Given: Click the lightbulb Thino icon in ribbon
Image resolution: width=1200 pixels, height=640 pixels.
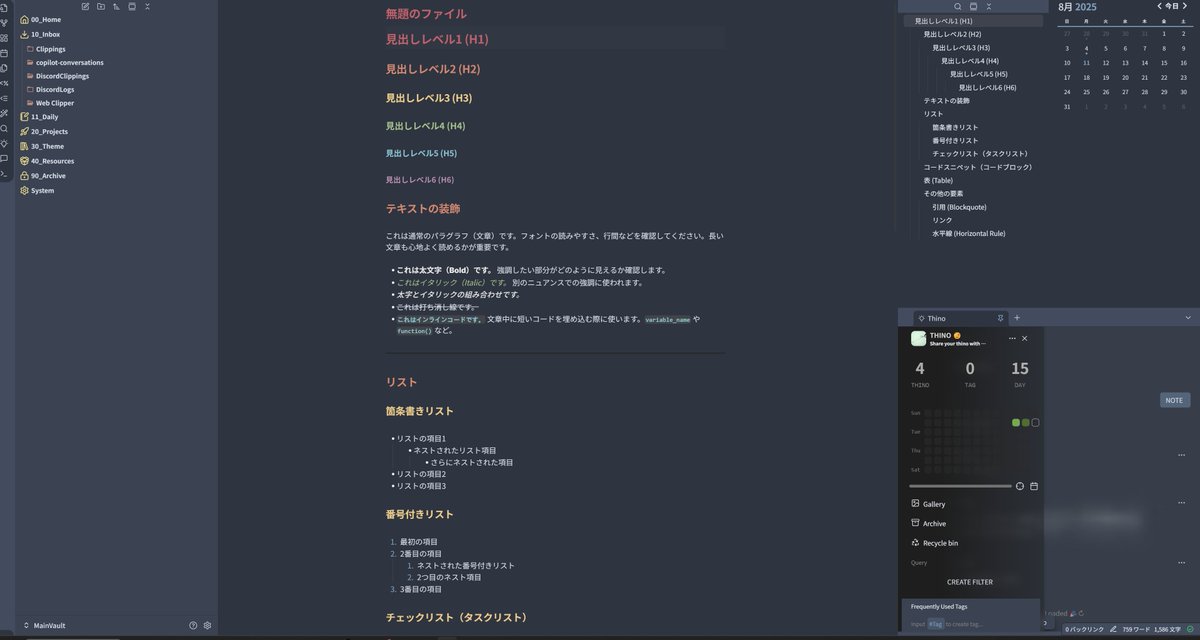Looking at the screenshot, I should tap(5, 143).
